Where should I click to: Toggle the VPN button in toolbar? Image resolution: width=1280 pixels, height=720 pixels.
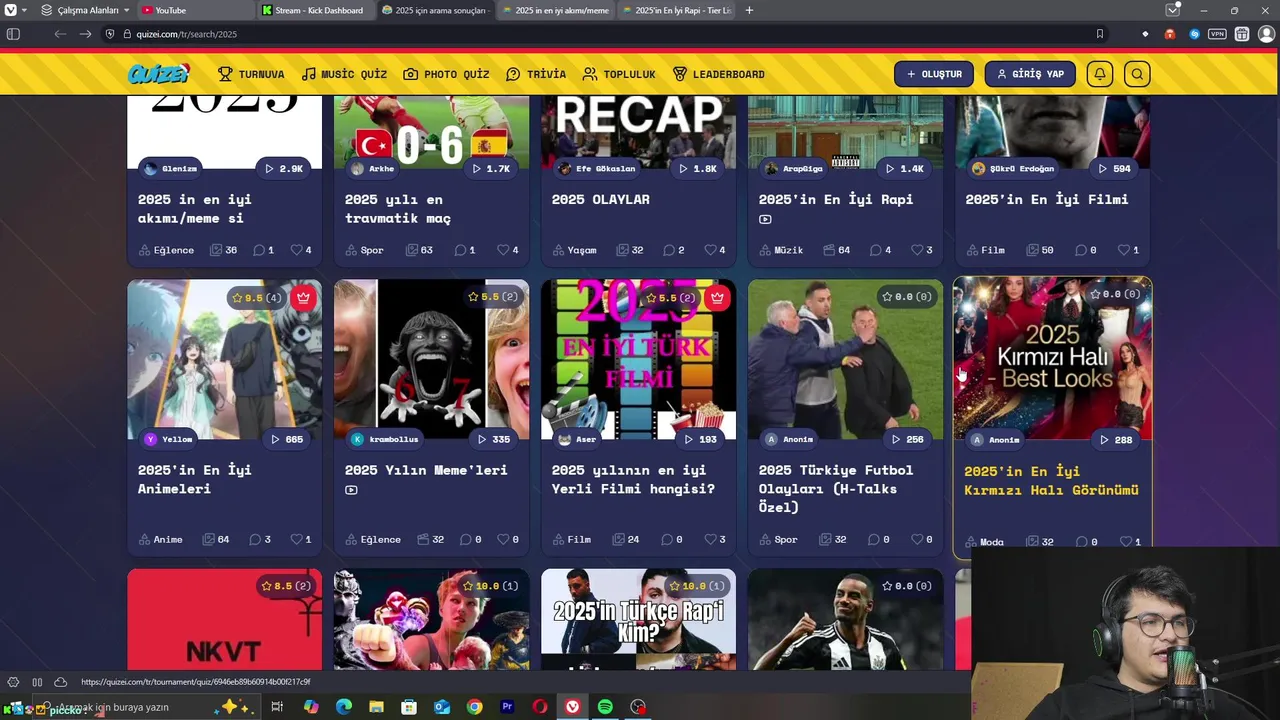click(1217, 34)
